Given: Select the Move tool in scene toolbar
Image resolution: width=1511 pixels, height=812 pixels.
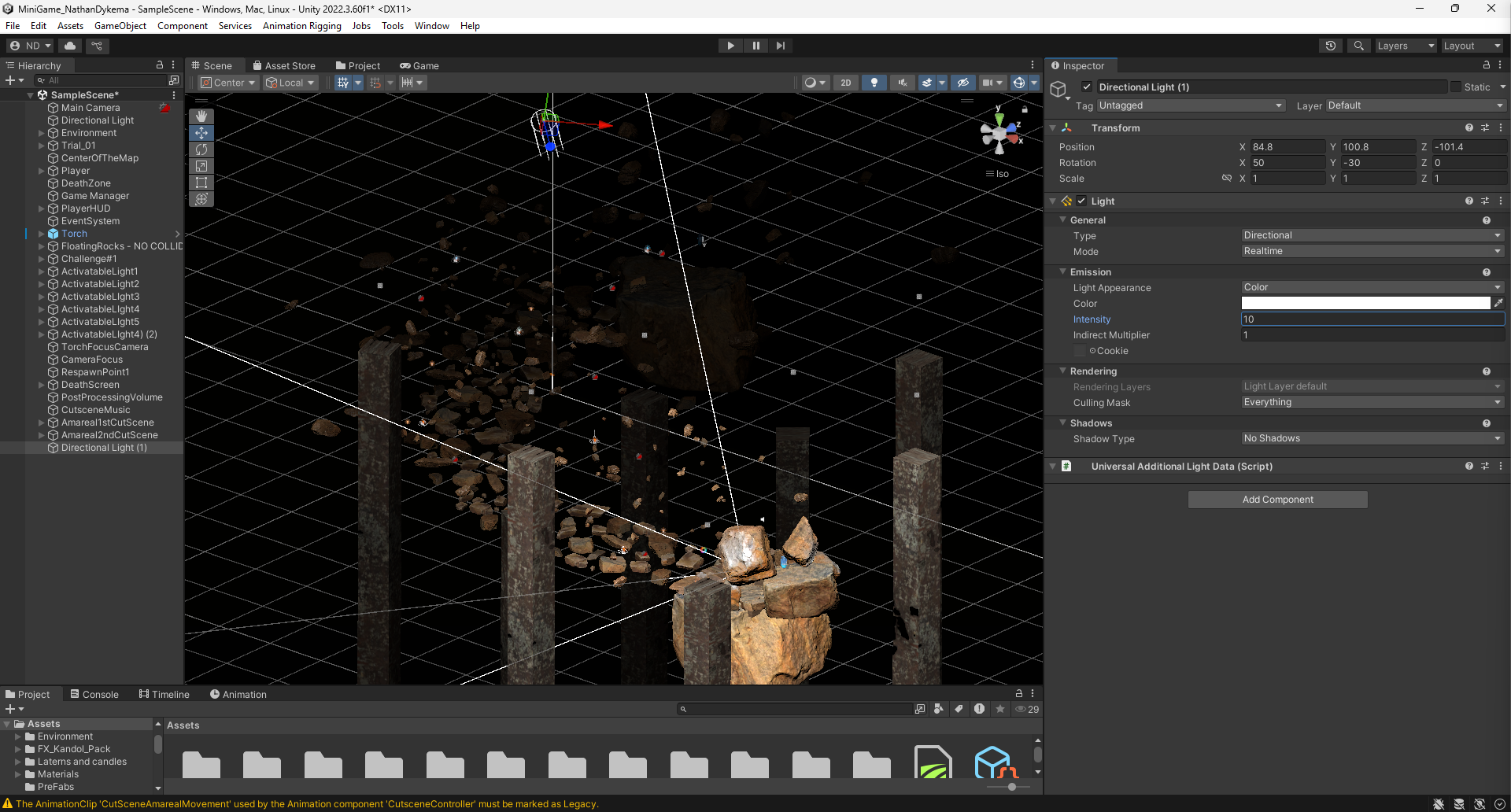Looking at the screenshot, I should click(201, 133).
